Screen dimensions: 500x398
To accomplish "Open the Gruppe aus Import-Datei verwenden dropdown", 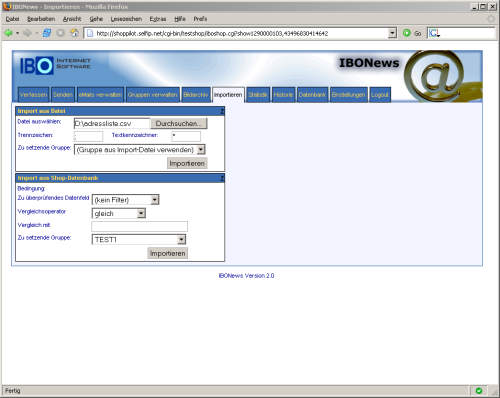I will pos(139,150).
